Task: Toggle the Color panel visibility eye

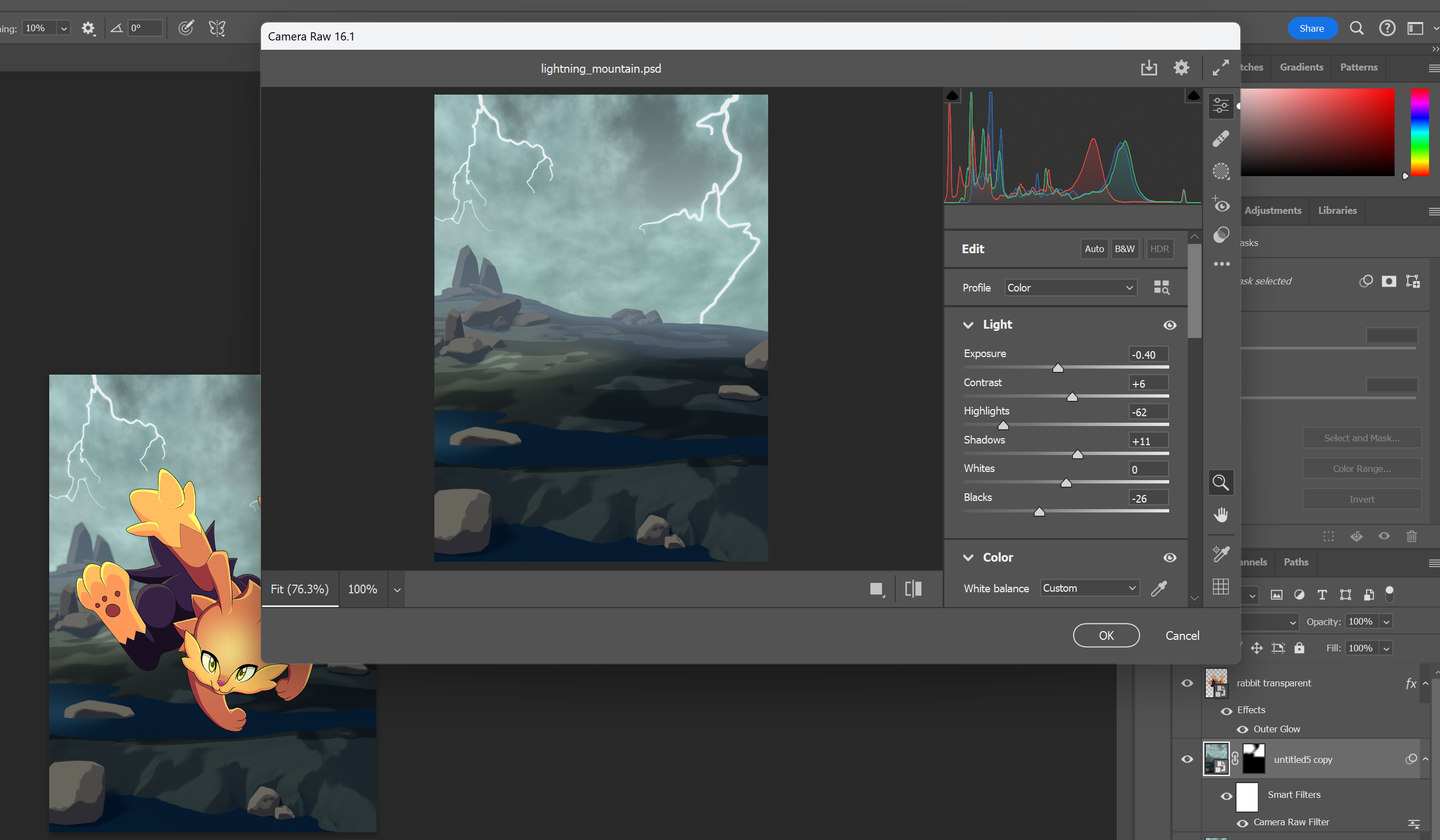Action: pyautogui.click(x=1169, y=557)
